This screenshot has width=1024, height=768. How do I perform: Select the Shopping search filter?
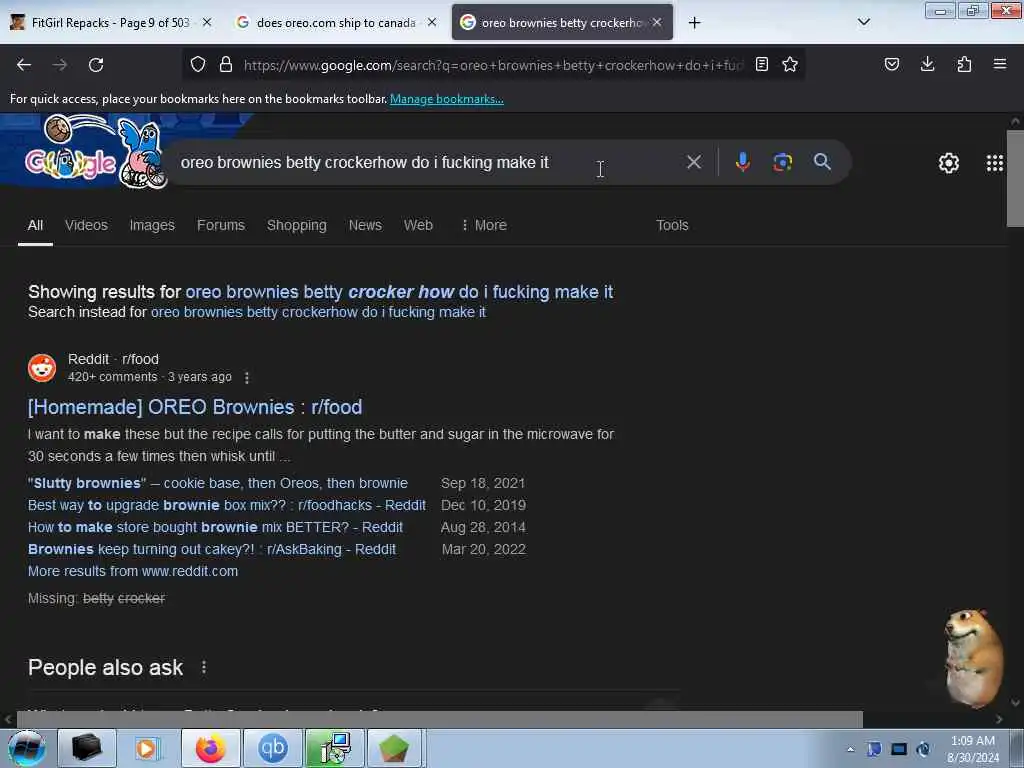296,225
